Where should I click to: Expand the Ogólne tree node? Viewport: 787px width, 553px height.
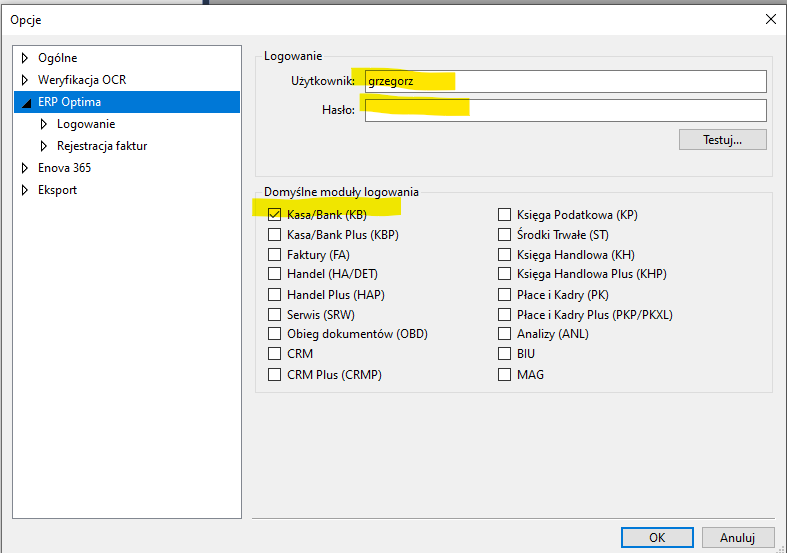[x=25, y=58]
